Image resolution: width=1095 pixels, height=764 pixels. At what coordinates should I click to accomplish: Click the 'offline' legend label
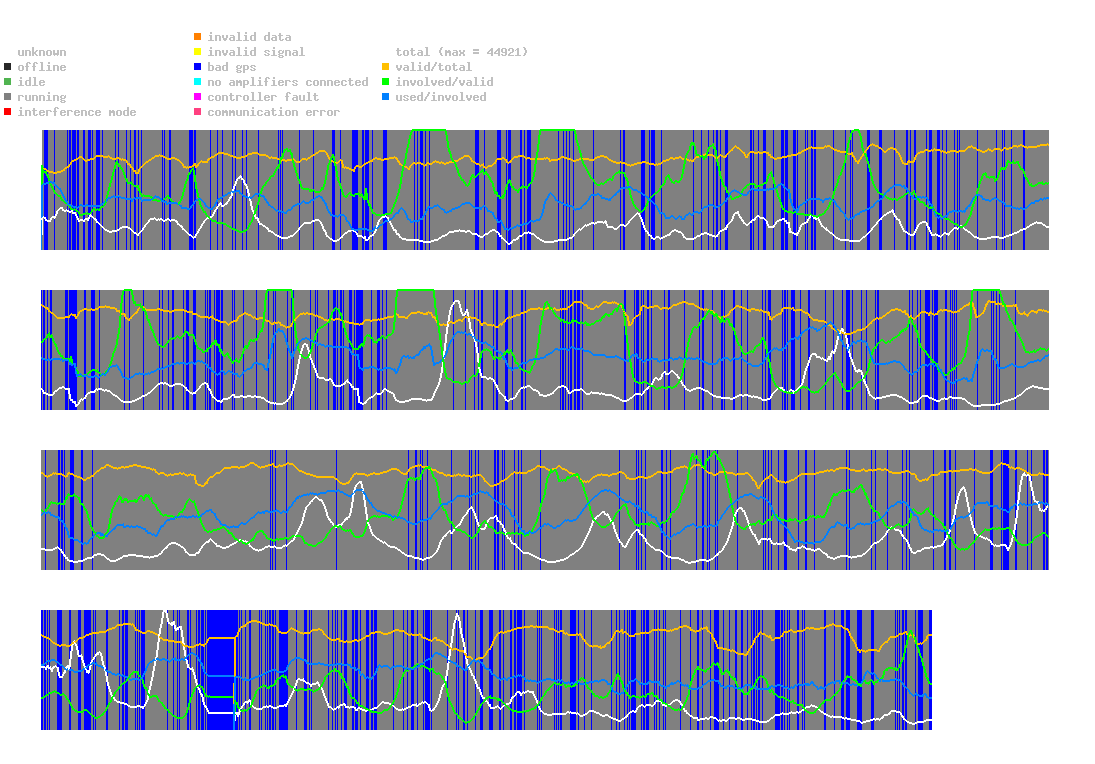point(42,67)
